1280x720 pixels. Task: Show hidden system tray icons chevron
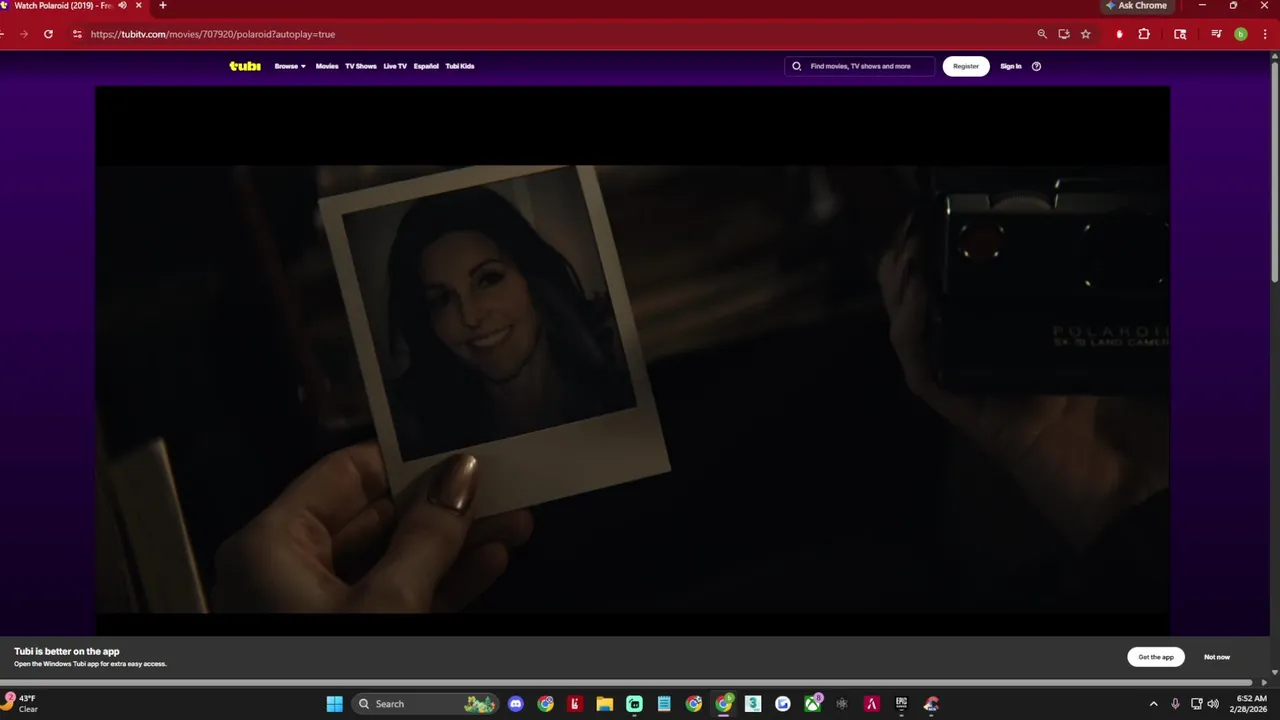coord(1153,704)
